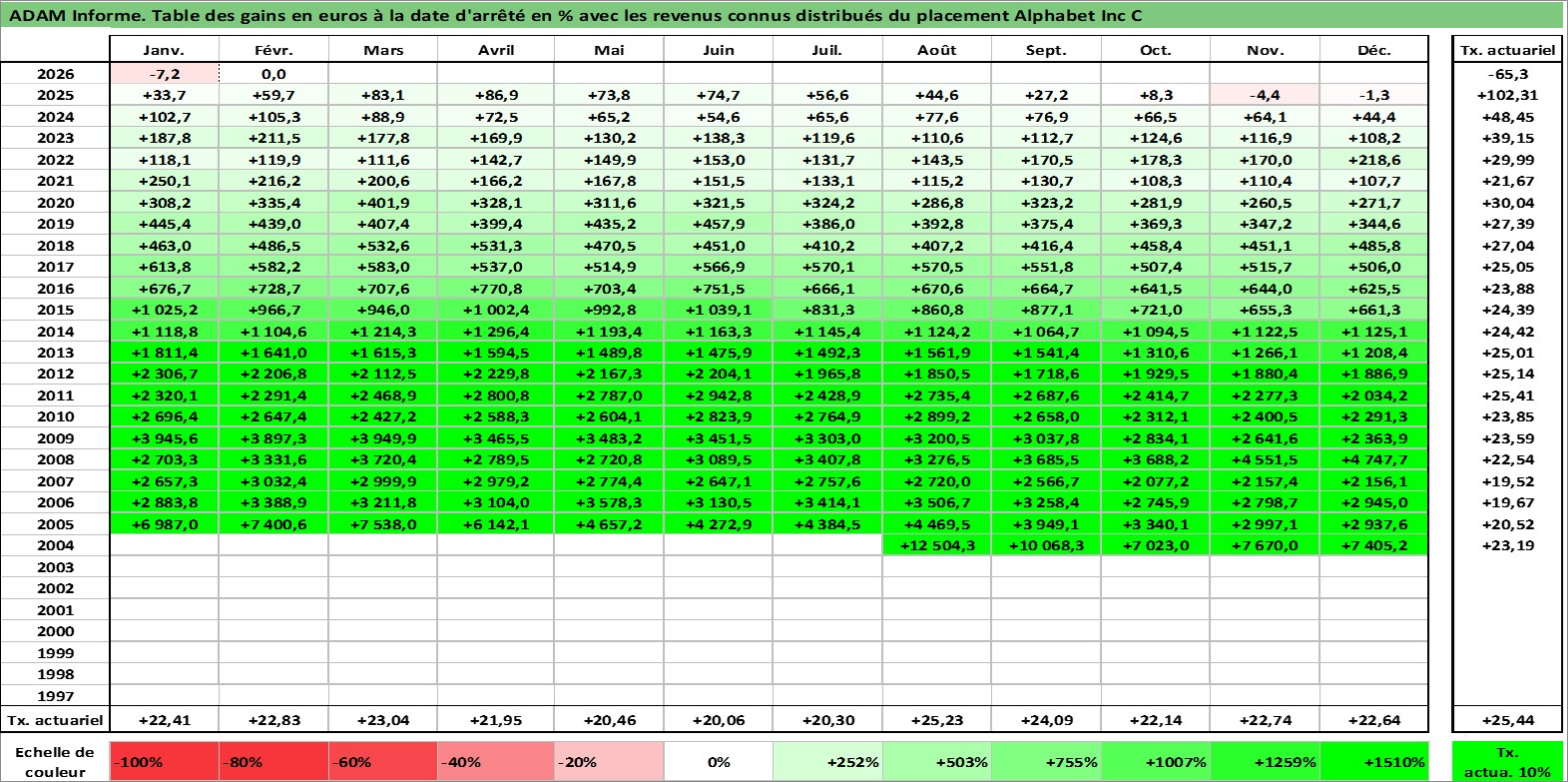Click the "Déc." column header
Image resolution: width=1568 pixels, height=782 pixels.
1374,50
